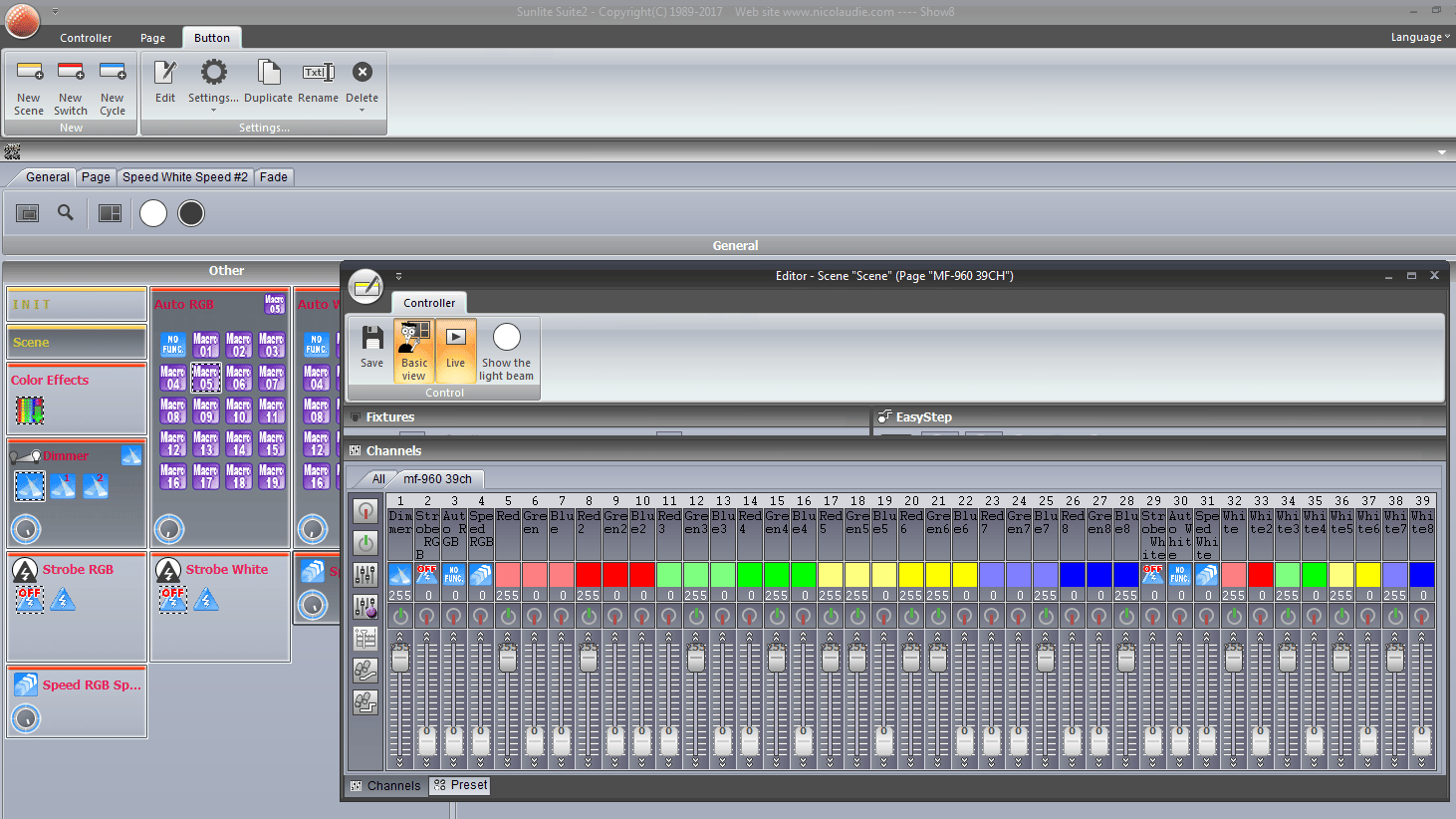Click the Save icon in Scene Editor
The width and height of the screenshot is (1456, 819).
(x=371, y=337)
